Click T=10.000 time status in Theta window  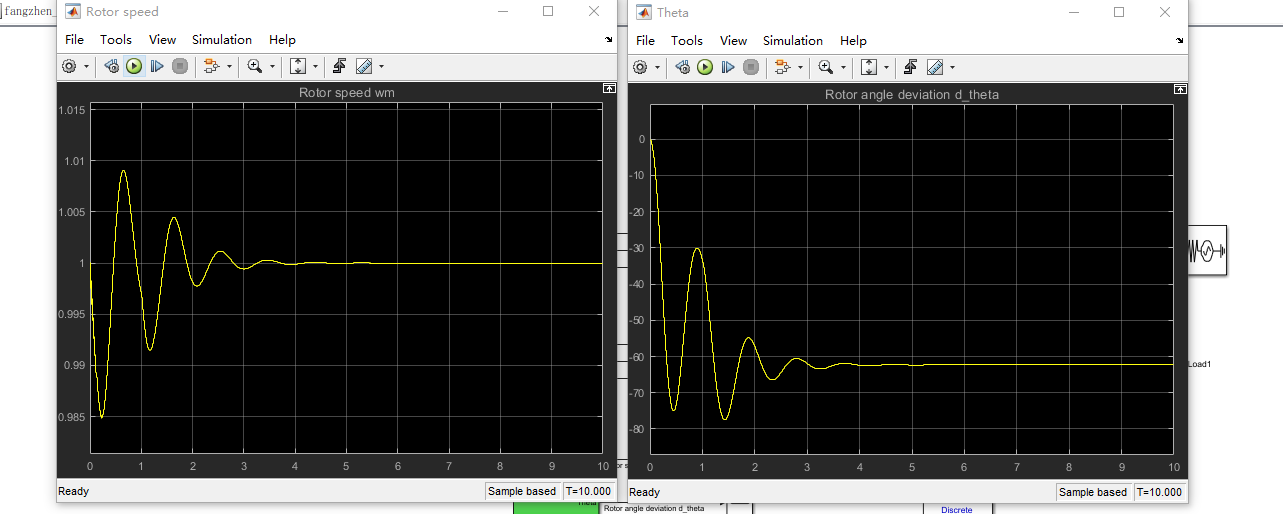coord(1160,492)
